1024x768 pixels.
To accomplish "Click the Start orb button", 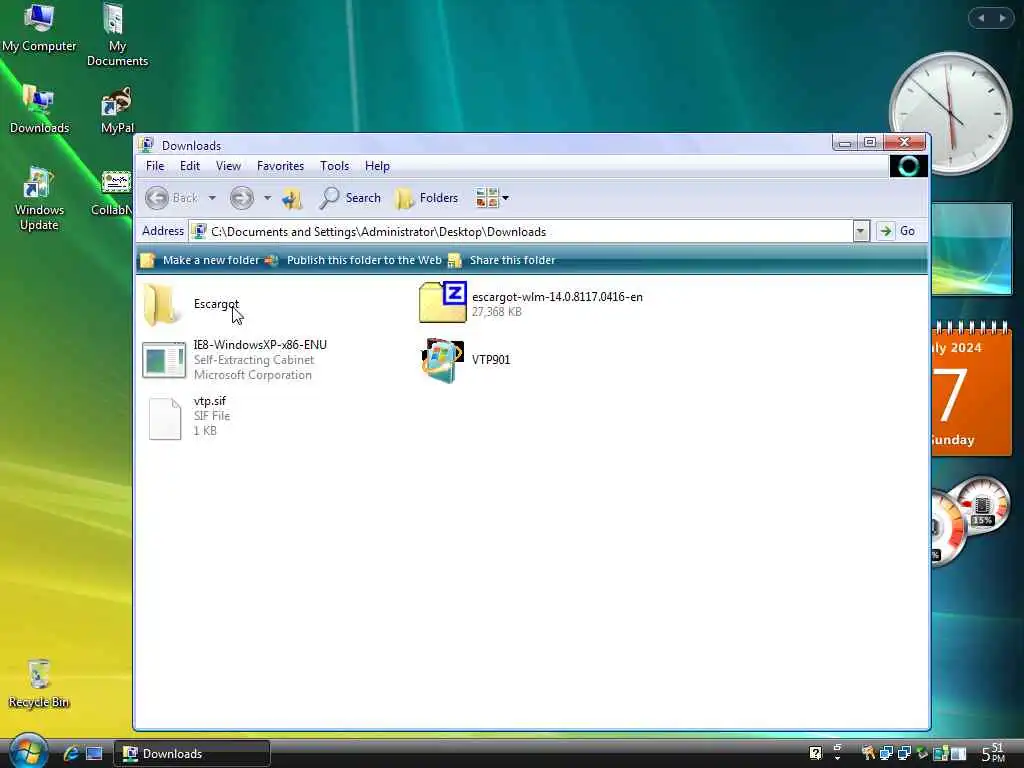I will click(27, 751).
